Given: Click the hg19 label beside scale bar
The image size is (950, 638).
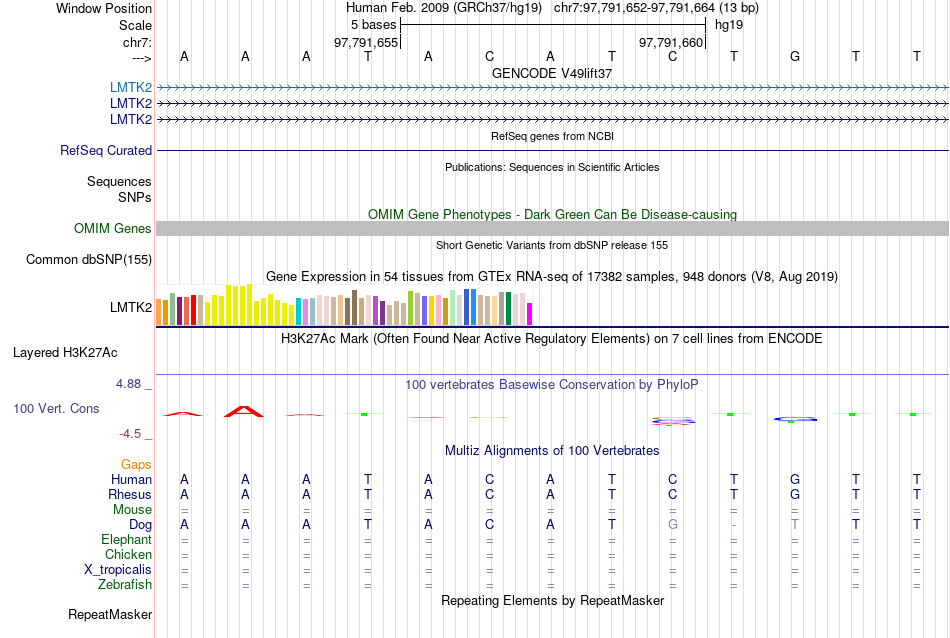Looking at the screenshot, I should (x=729, y=25).
